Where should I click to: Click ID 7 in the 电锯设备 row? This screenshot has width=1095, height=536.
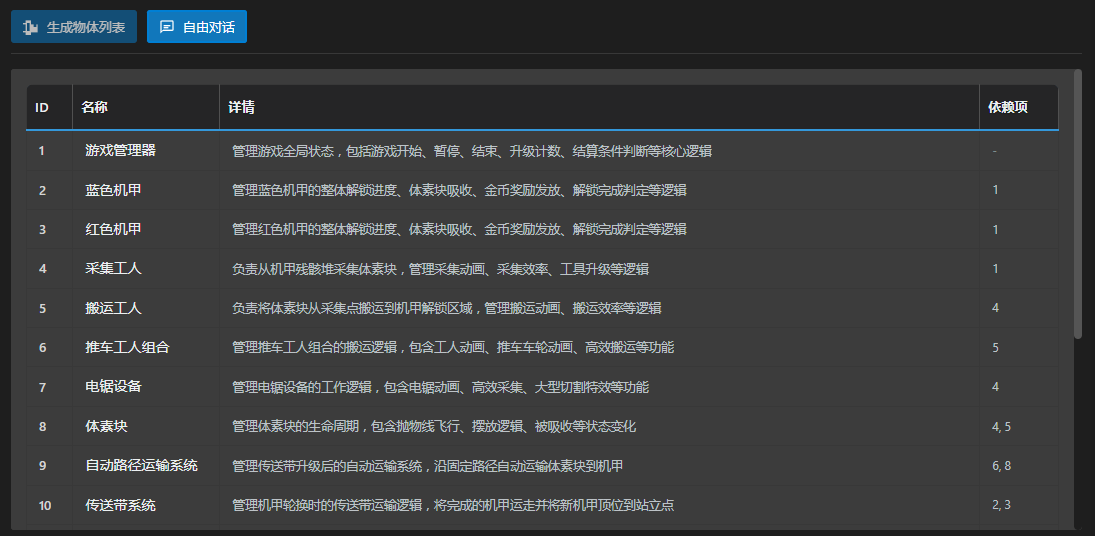pos(42,387)
